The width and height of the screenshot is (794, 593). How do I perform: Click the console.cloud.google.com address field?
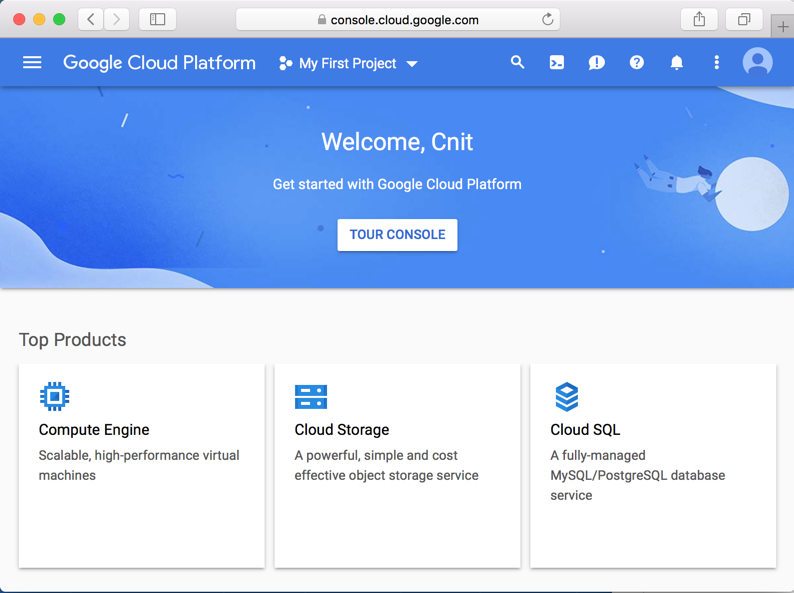pos(398,20)
